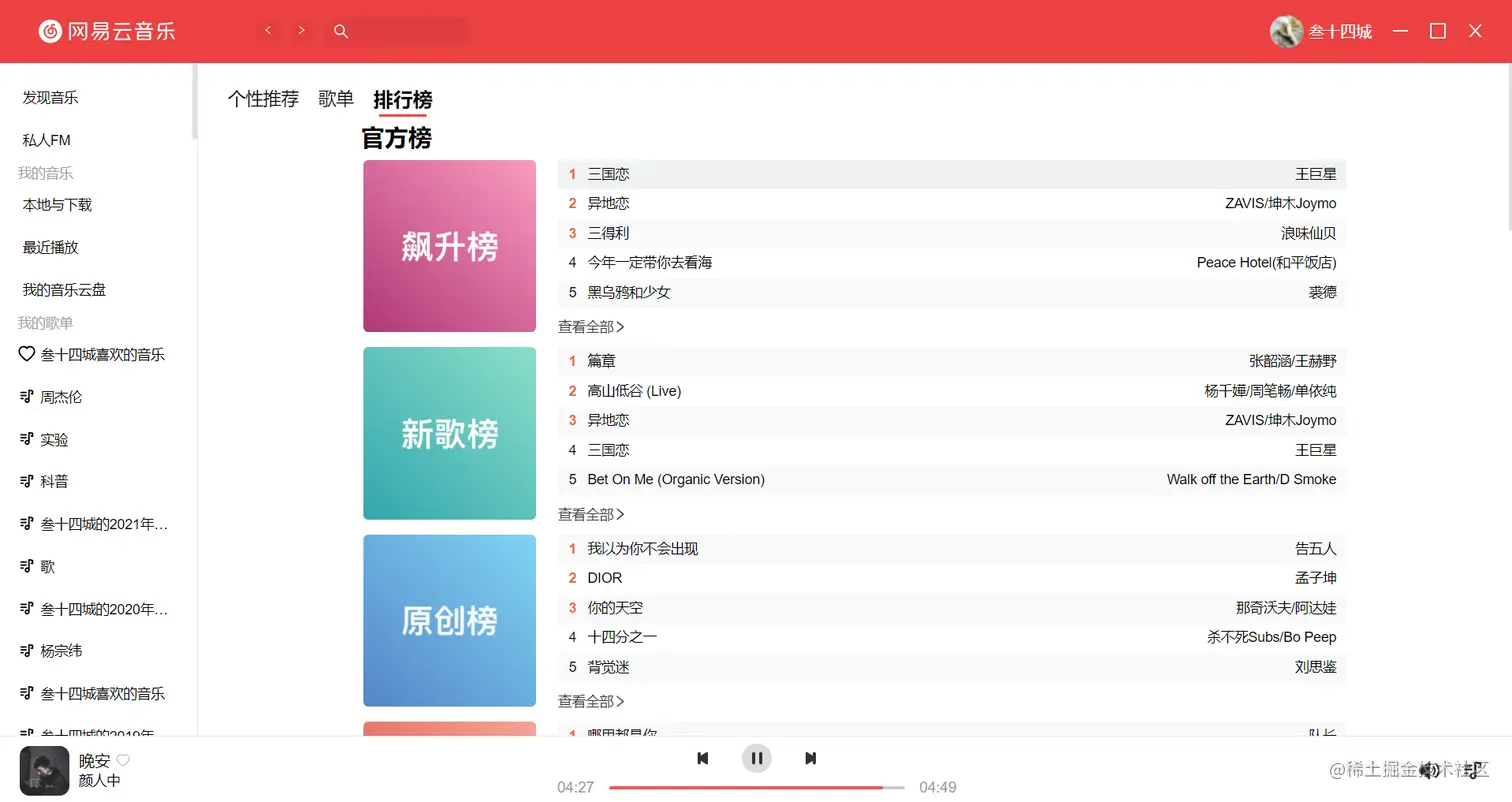Viewport: 1512px width, 802px height.
Task: Select song 你的天空
Action: (615, 607)
